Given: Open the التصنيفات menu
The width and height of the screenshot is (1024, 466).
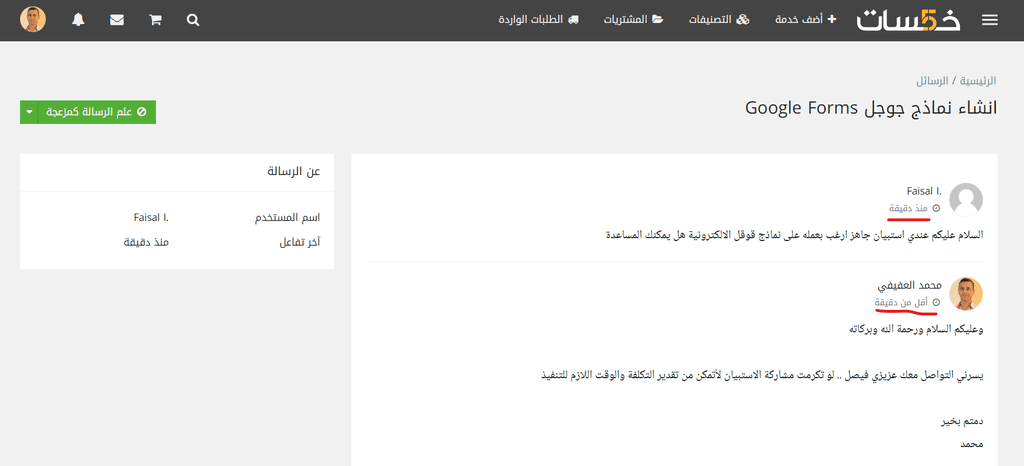Looking at the screenshot, I should tap(719, 20).
